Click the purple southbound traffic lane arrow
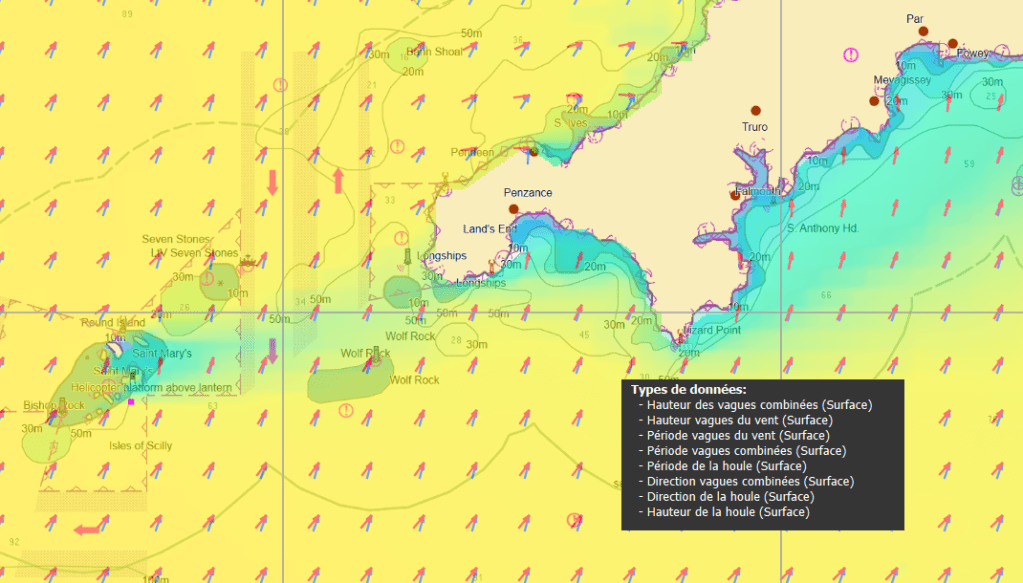 click(272, 351)
